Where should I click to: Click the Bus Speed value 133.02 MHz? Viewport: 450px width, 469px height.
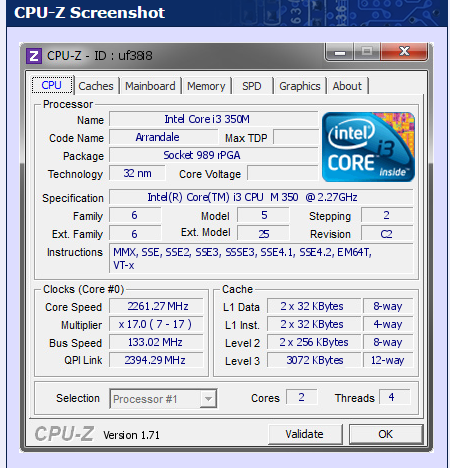(156, 342)
